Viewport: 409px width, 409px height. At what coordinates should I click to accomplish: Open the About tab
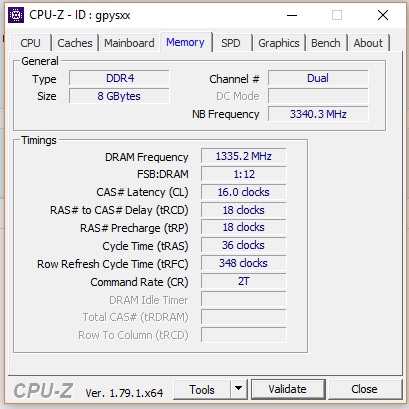pyautogui.click(x=368, y=43)
